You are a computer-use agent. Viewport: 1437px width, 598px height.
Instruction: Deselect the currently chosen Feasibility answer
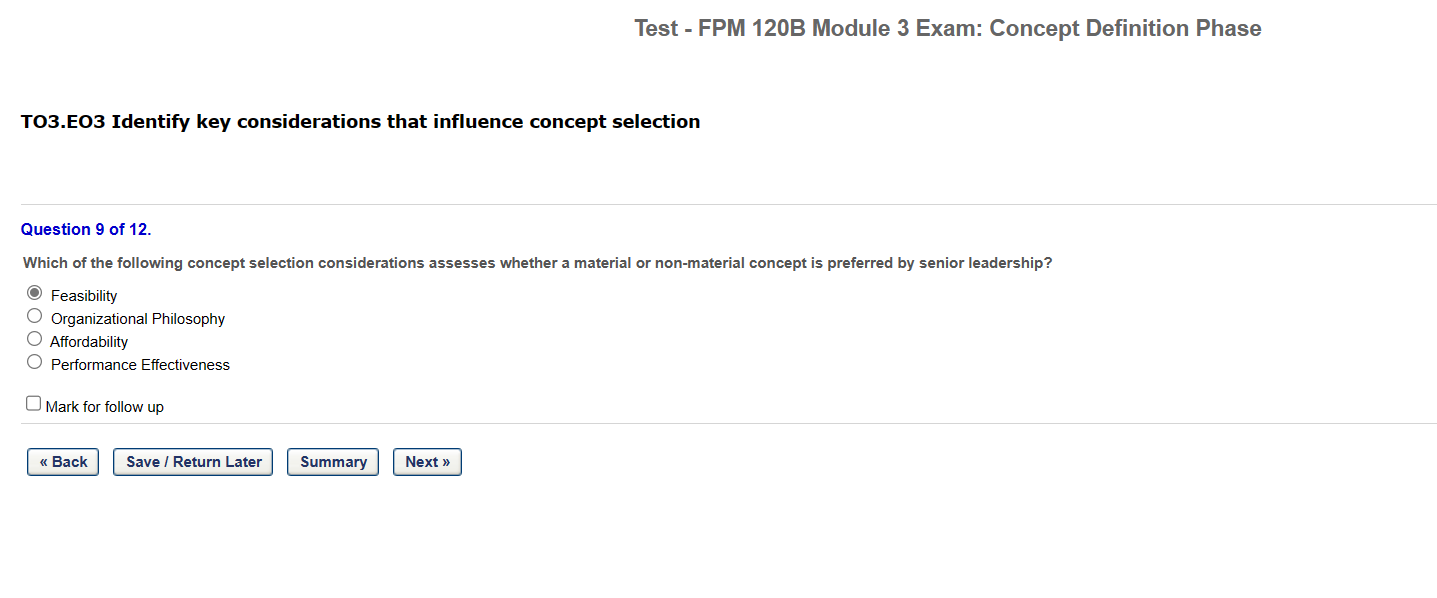pos(35,292)
